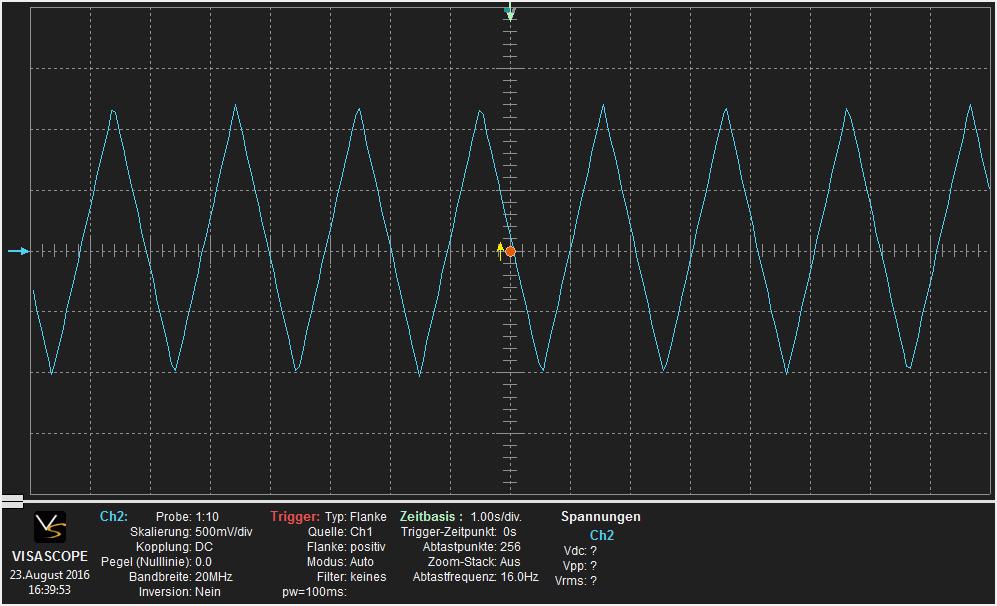Select the red Trigger heading
997x606 pixels.
(x=294, y=516)
